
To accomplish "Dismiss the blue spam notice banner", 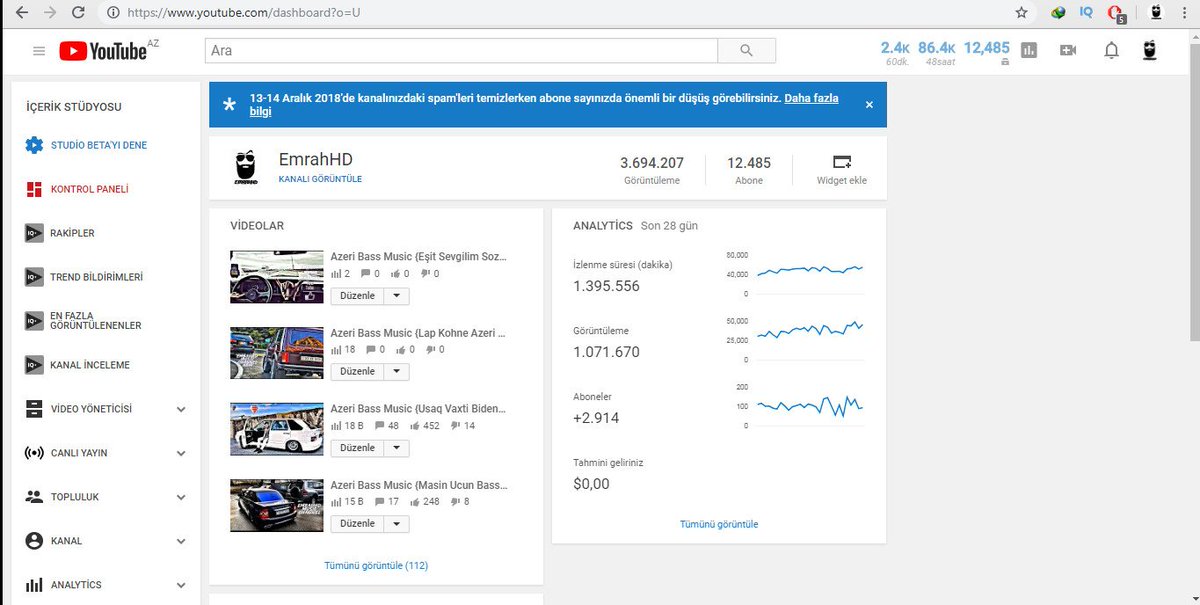I will click(x=869, y=104).
